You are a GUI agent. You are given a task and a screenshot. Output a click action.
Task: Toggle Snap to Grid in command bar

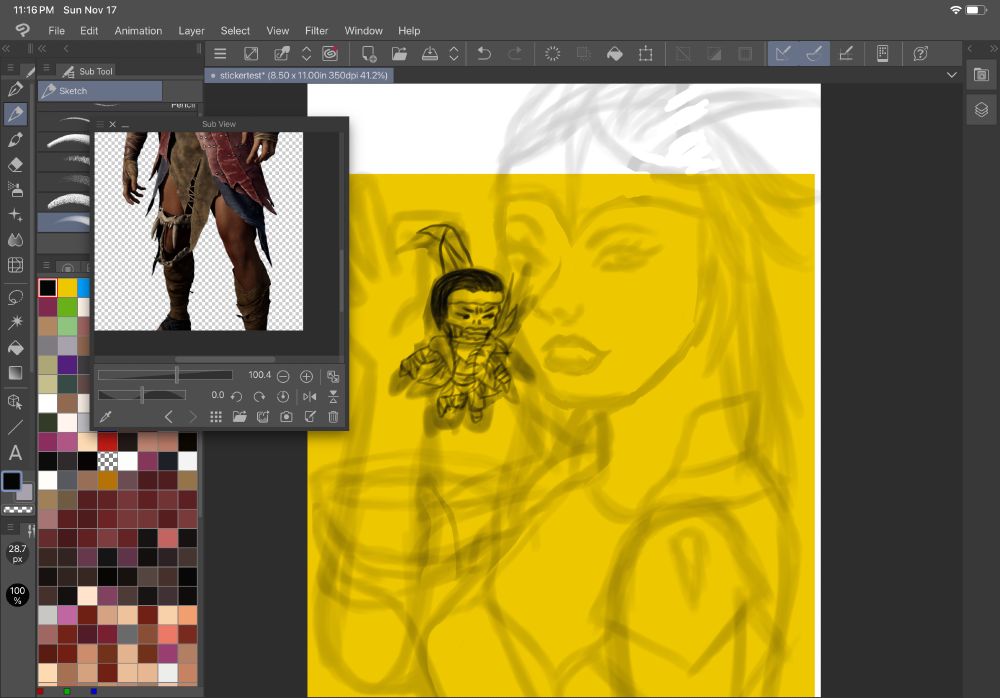pos(846,54)
